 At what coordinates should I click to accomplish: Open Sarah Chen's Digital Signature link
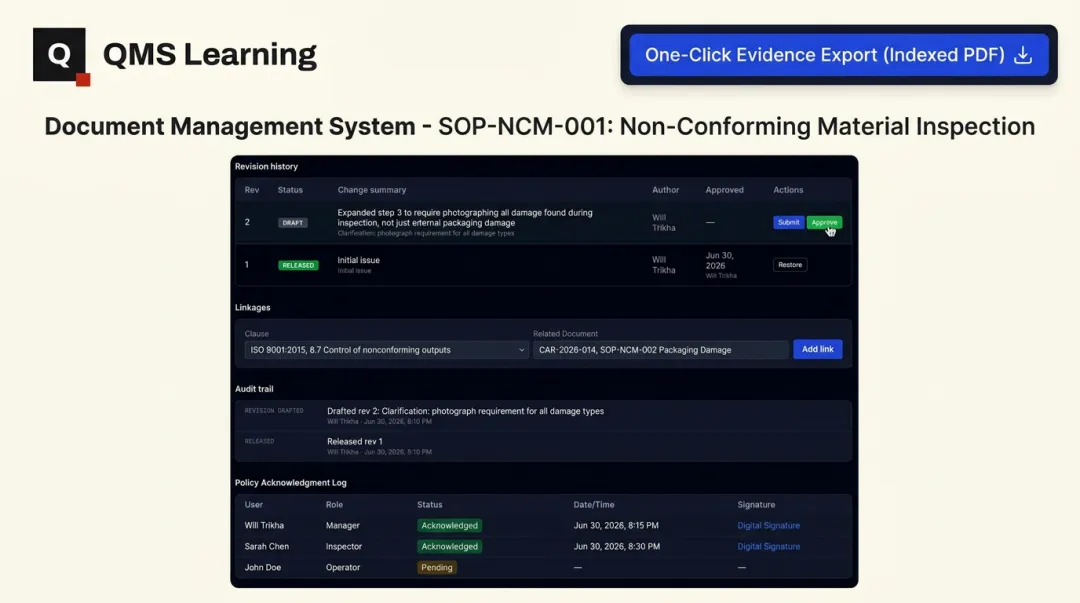(x=769, y=546)
